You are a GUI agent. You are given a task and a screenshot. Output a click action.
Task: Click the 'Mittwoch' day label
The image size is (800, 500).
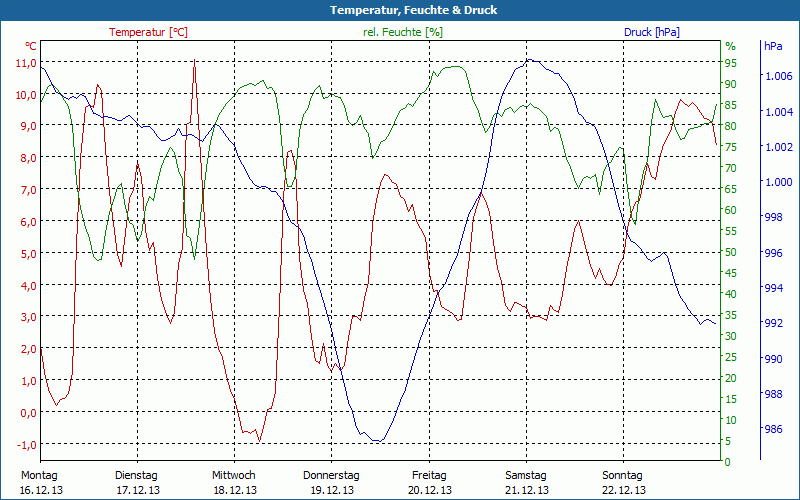click(234, 476)
